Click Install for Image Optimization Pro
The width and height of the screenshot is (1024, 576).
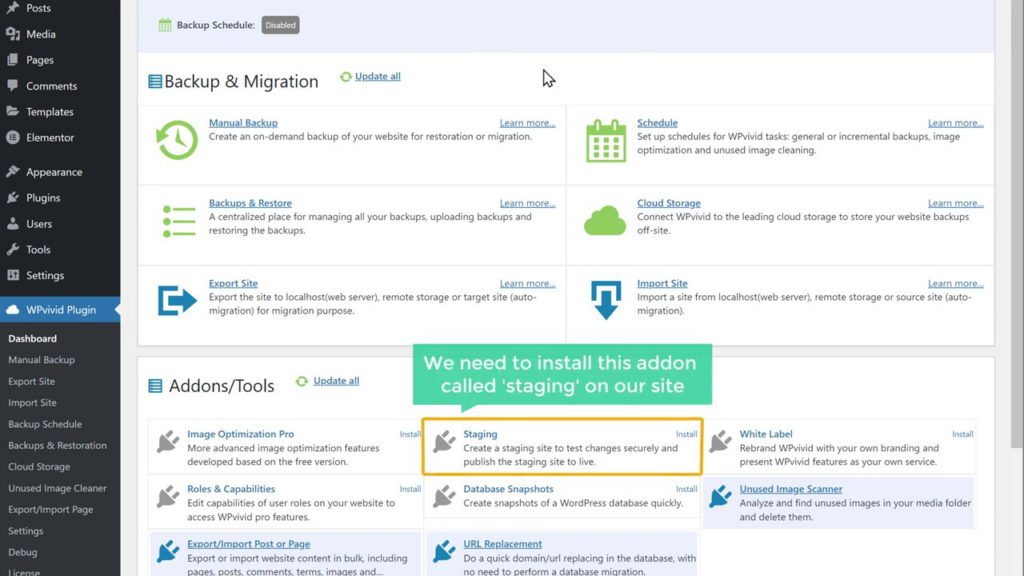click(x=410, y=434)
